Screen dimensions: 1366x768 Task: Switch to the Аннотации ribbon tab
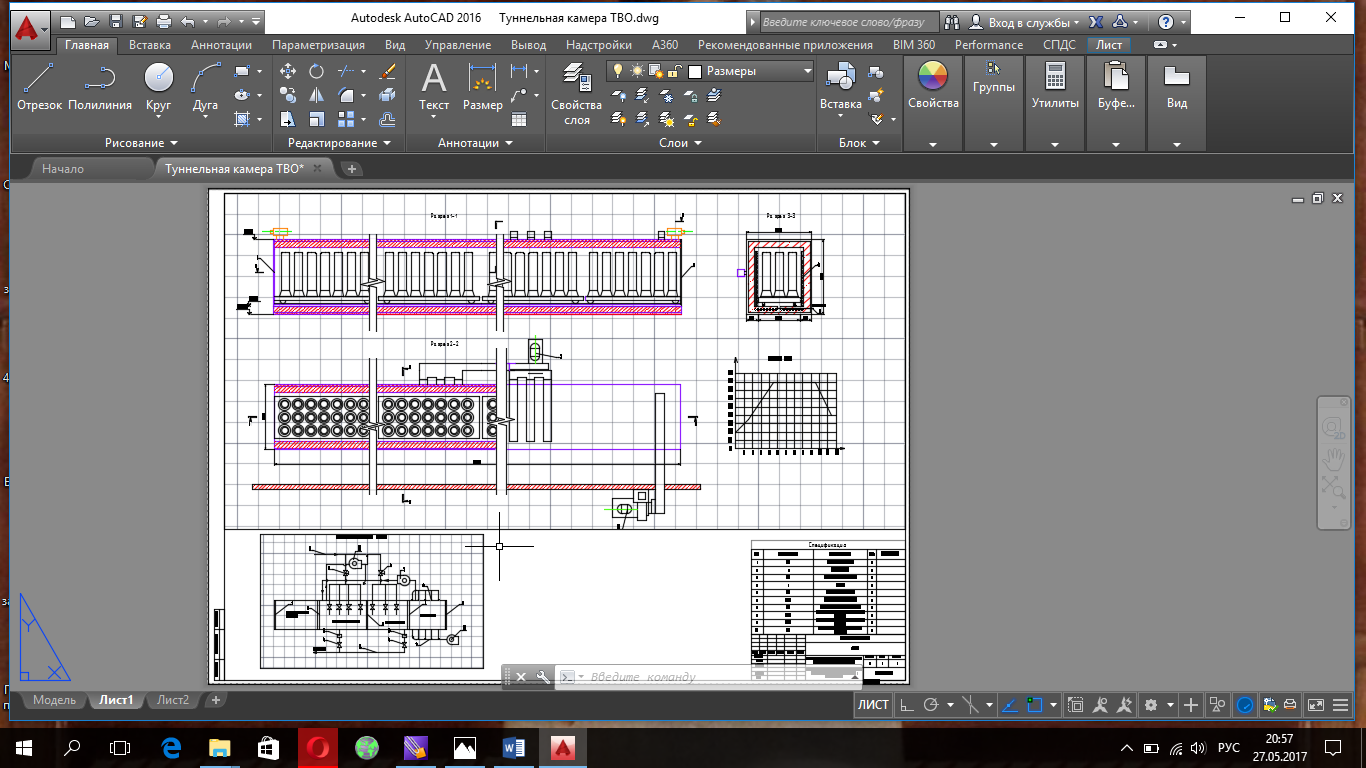pyautogui.click(x=221, y=45)
